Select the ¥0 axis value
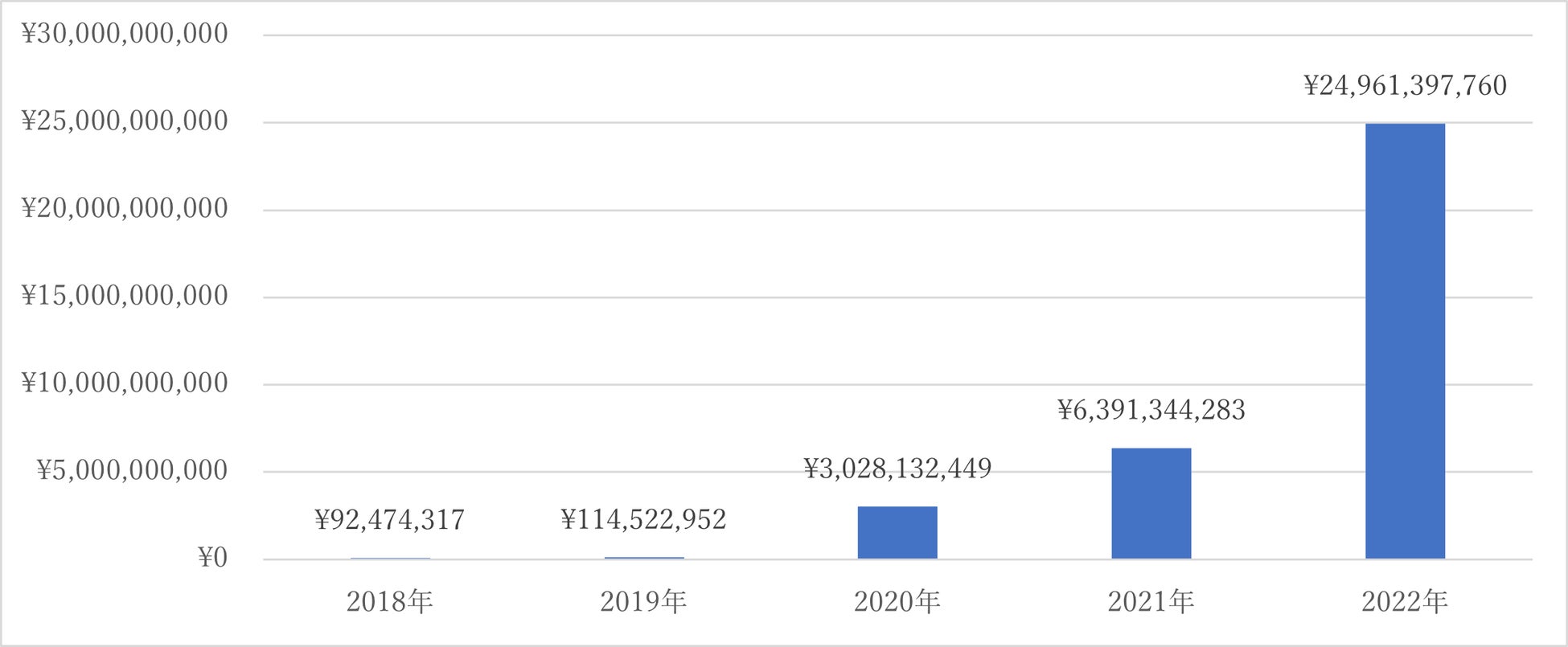The width and height of the screenshot is (1568, 647). [212, 558]
